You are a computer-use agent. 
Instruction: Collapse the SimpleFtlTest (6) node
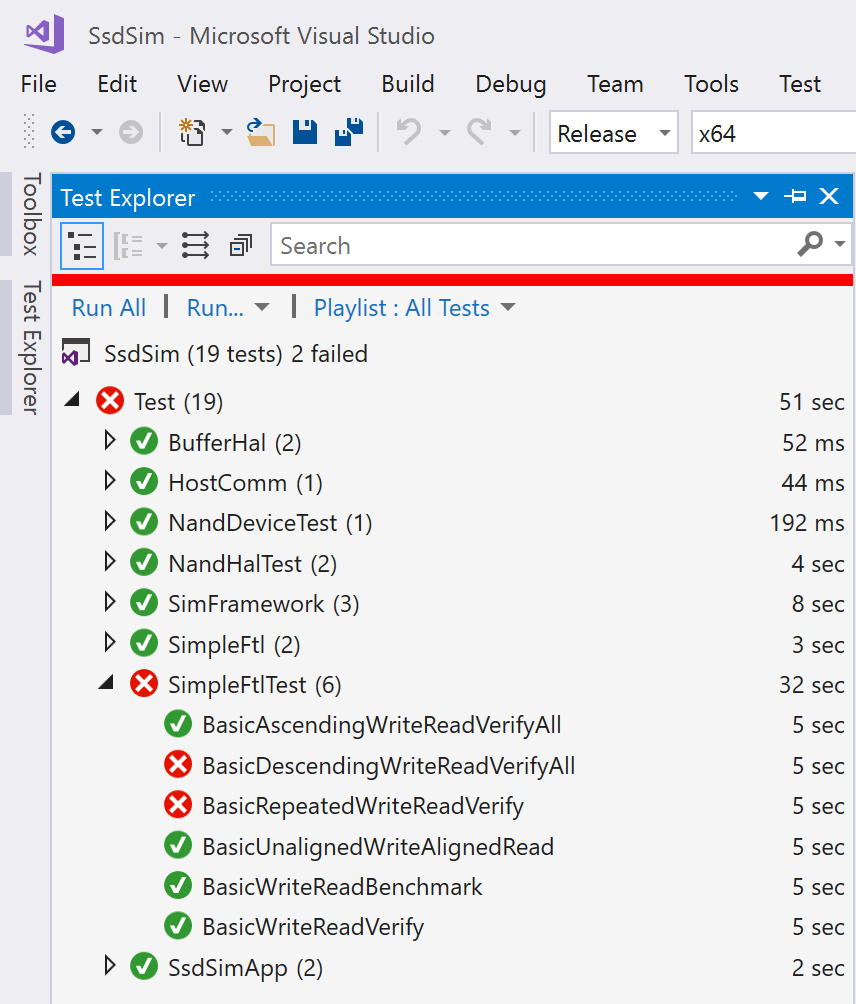pyautogui.click(x=106, y=683)
